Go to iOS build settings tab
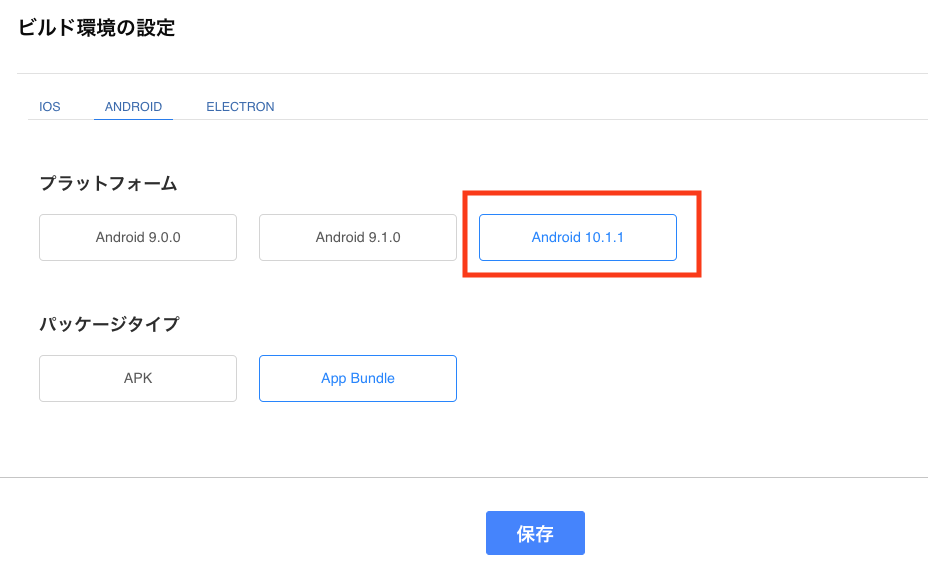Screen dimensions: 928x568 click(50, 106)
